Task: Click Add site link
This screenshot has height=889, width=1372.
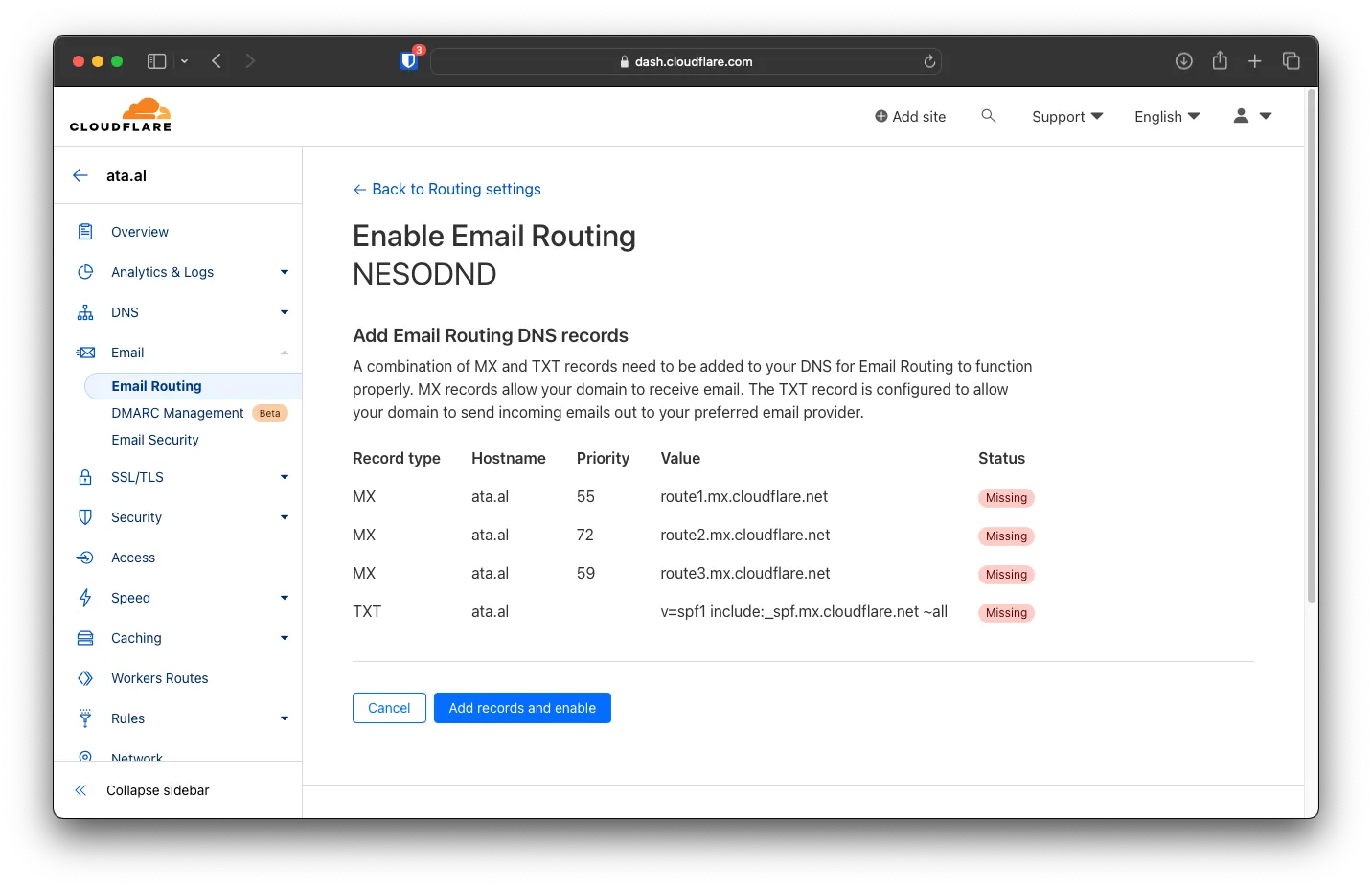Action: [910, 116]
